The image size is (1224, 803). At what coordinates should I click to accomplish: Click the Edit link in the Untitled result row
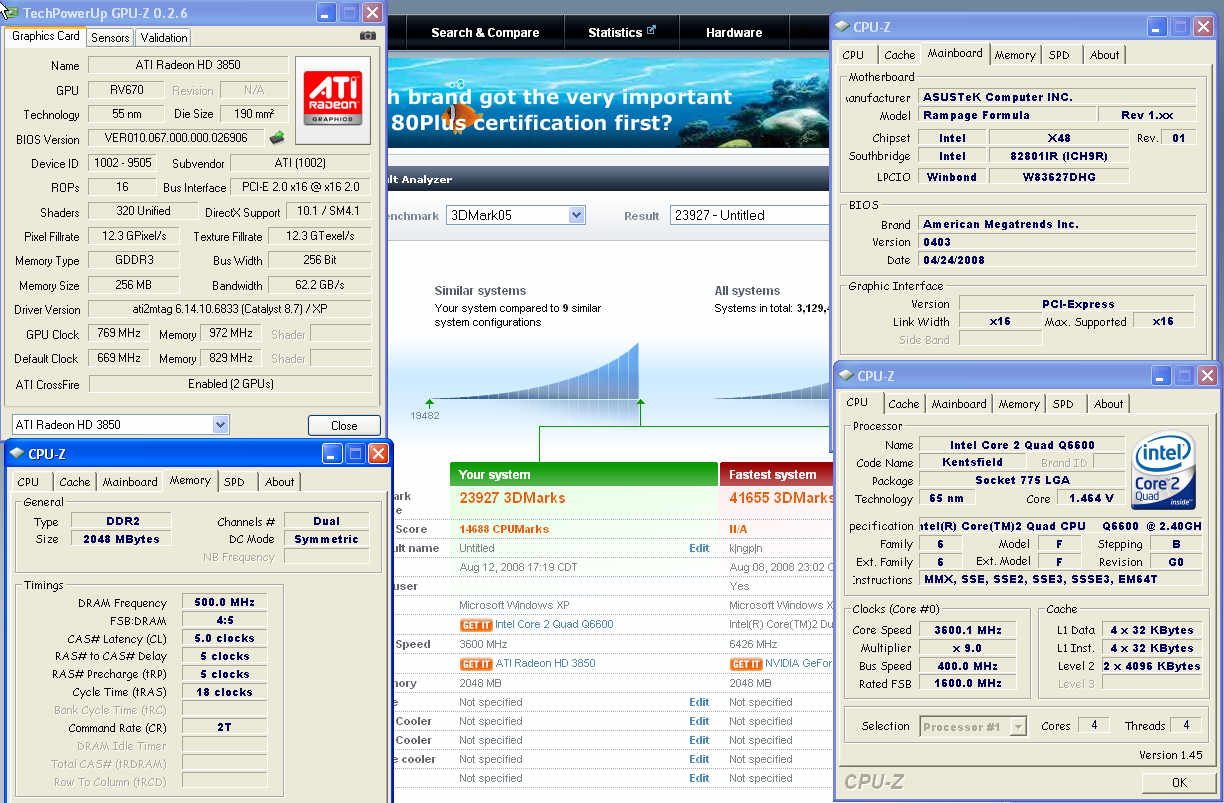pos(699,548)
